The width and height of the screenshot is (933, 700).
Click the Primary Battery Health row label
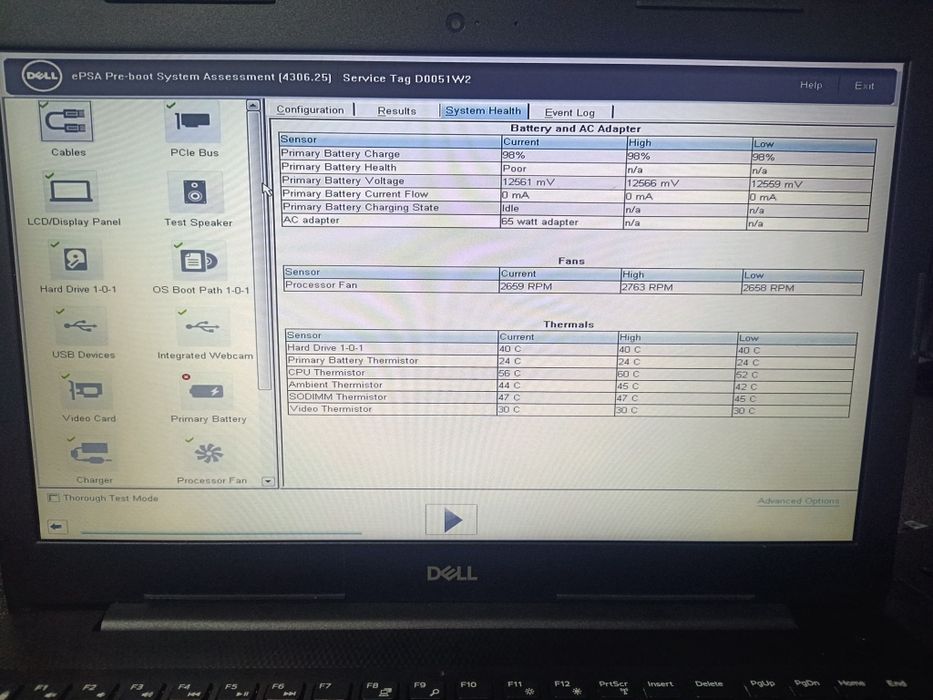click(339, 167)
